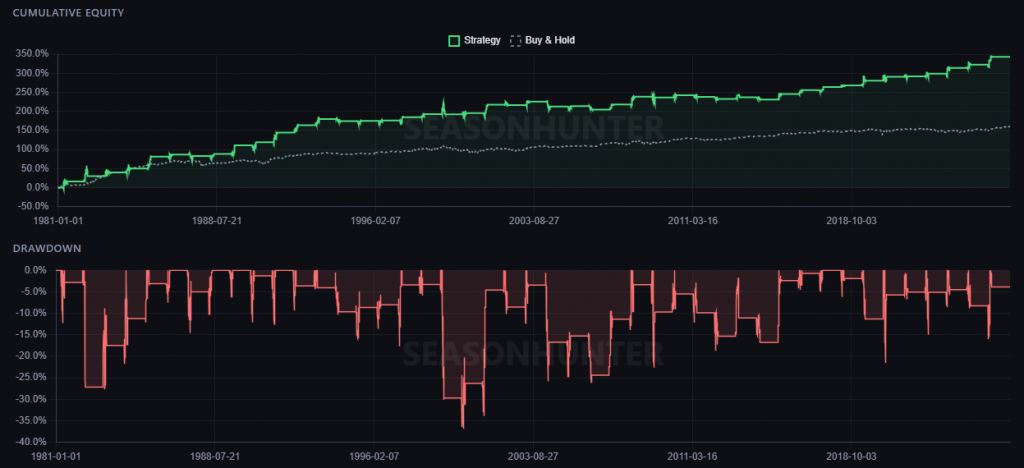This screenshot has width=1024, height=468.
Task: Click the Cumulative Equity chart heading
Action: [63, 13]
